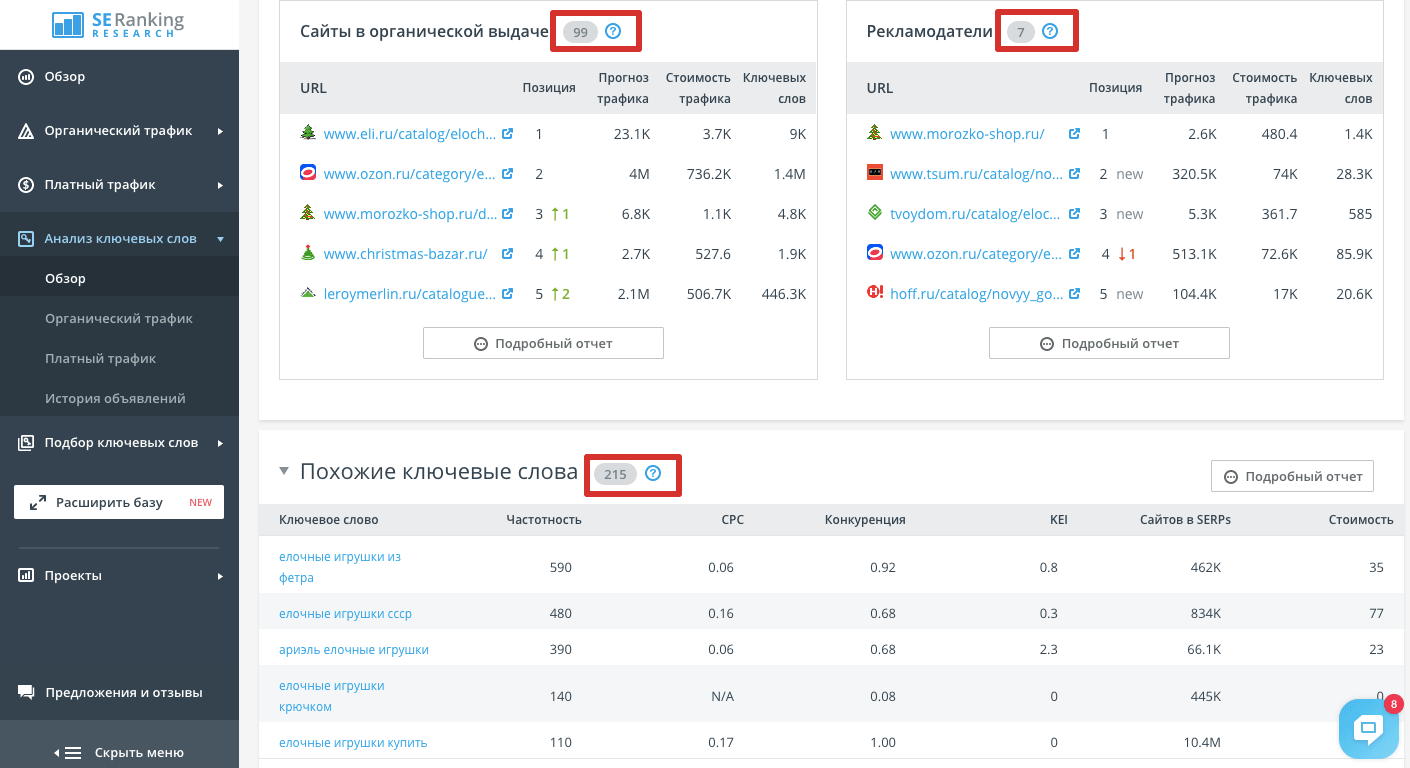
Task: Open www.christmas-bazar.ru link
Action: (x=405, y=254)
